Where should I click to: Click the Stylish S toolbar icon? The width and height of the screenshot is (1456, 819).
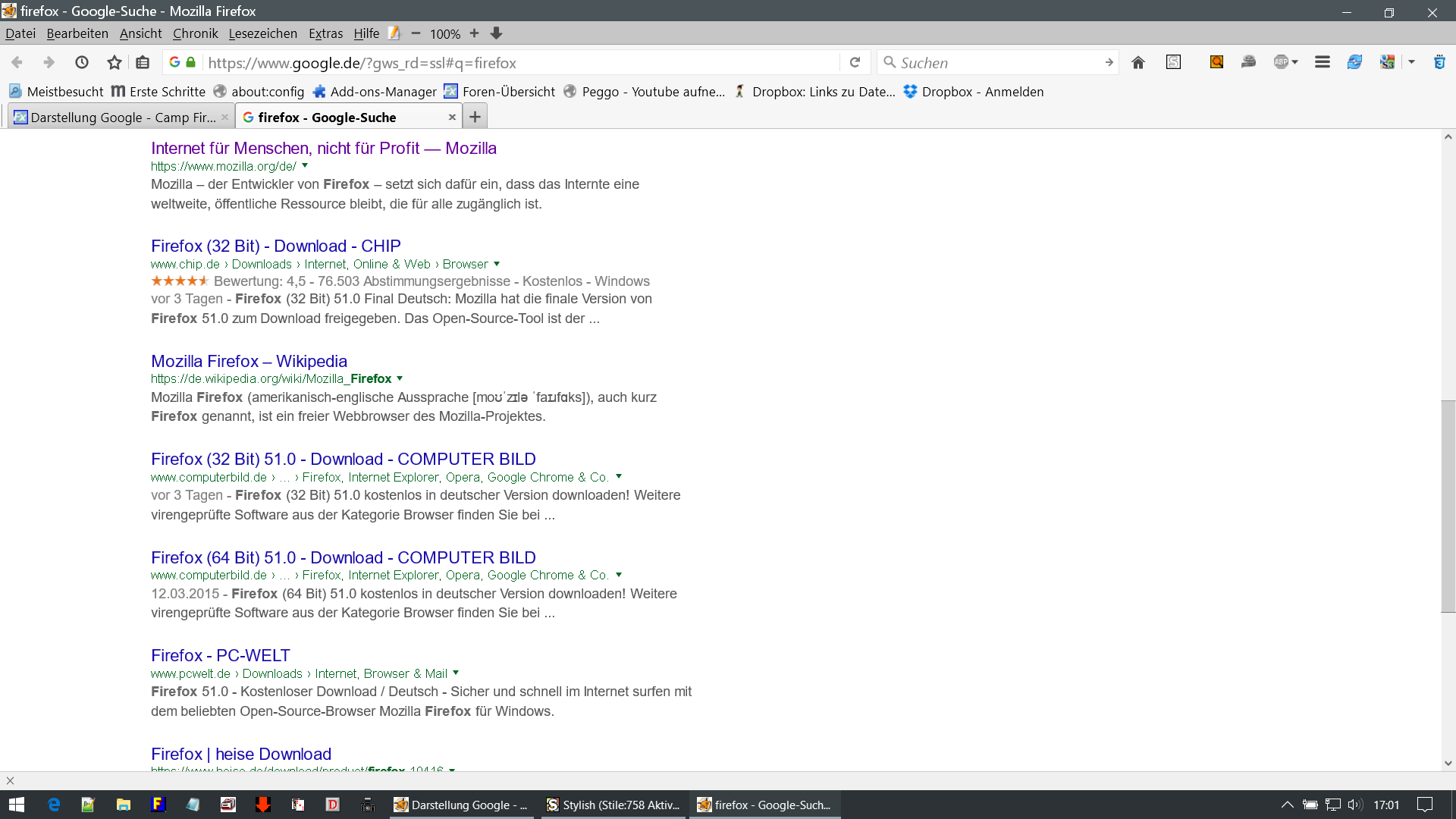coord(1173,63)
